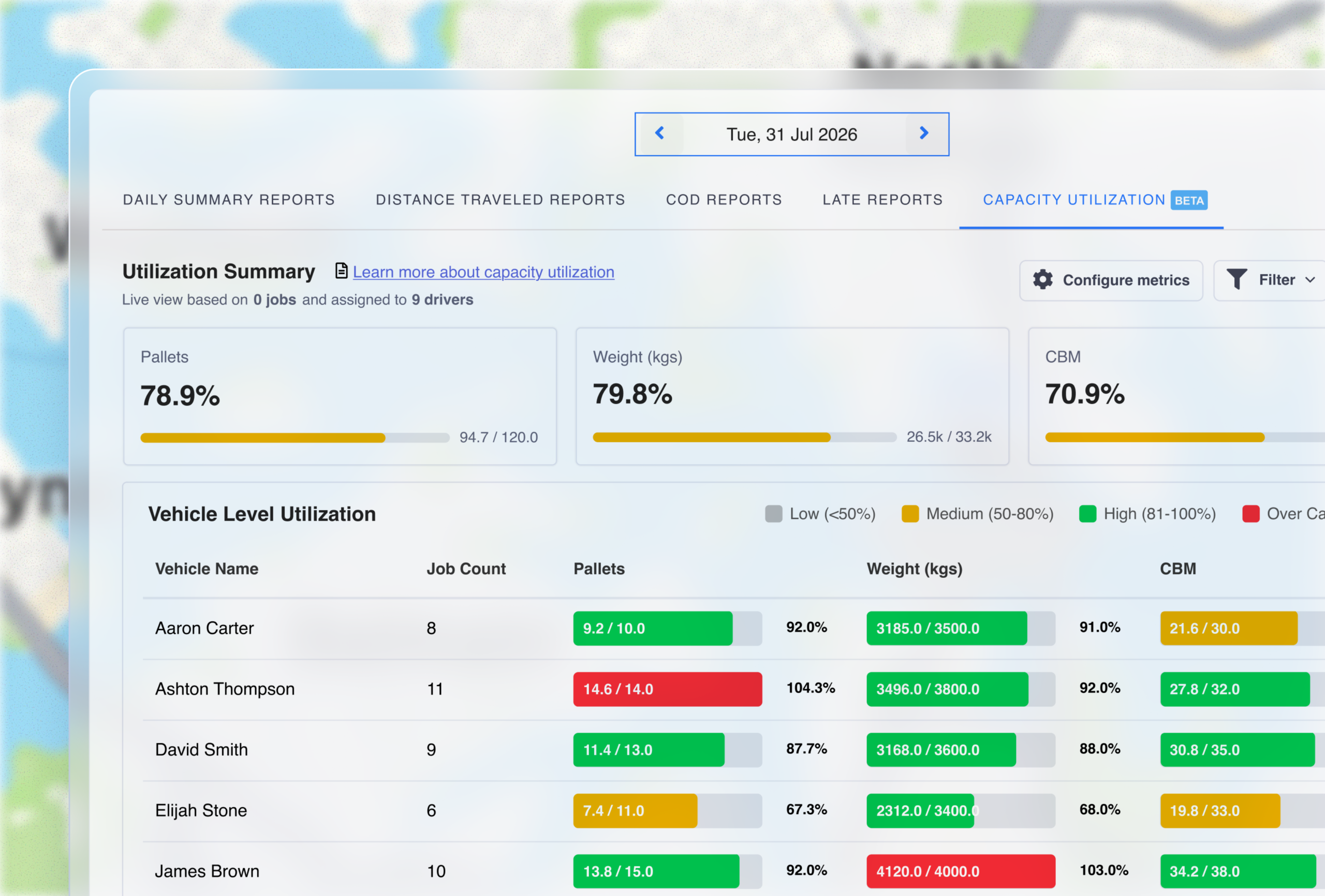Open Learn more about capacity utilization link
The image size is (1325, 896).
coord(483,272)
